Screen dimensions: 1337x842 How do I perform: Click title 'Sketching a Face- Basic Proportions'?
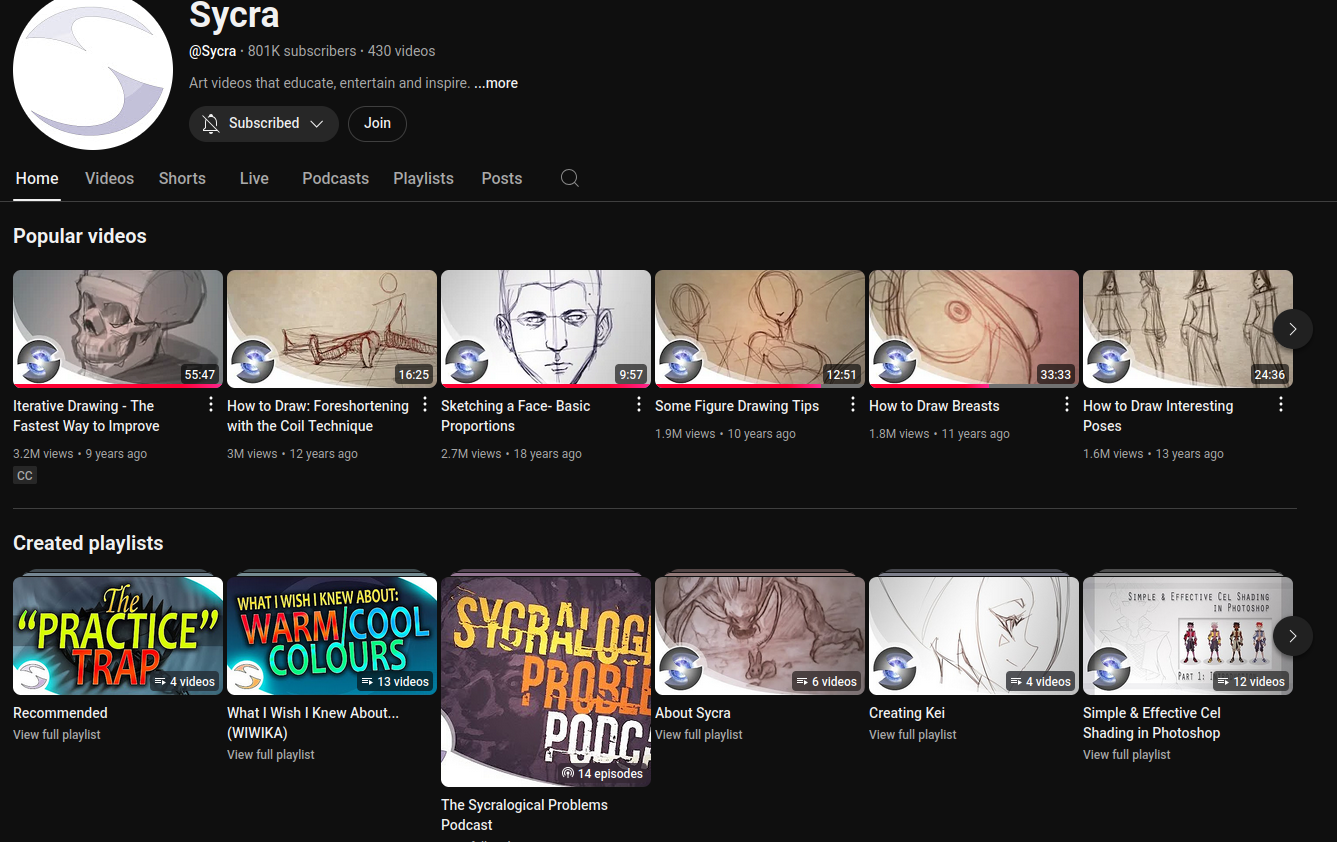(516, 416)
